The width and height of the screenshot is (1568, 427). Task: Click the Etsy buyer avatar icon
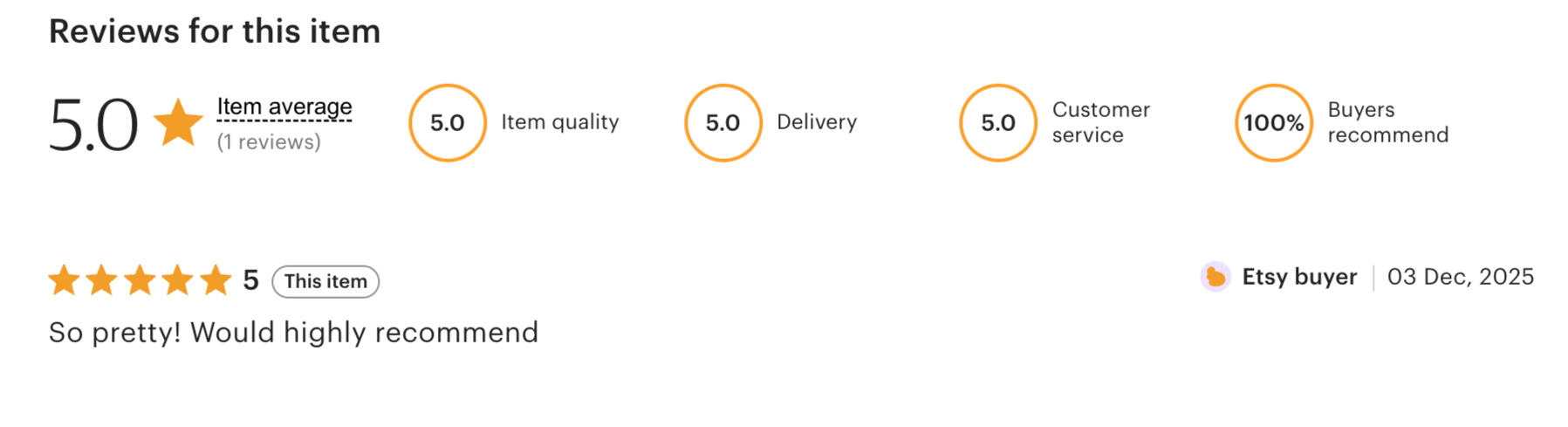pos(1215,277)
